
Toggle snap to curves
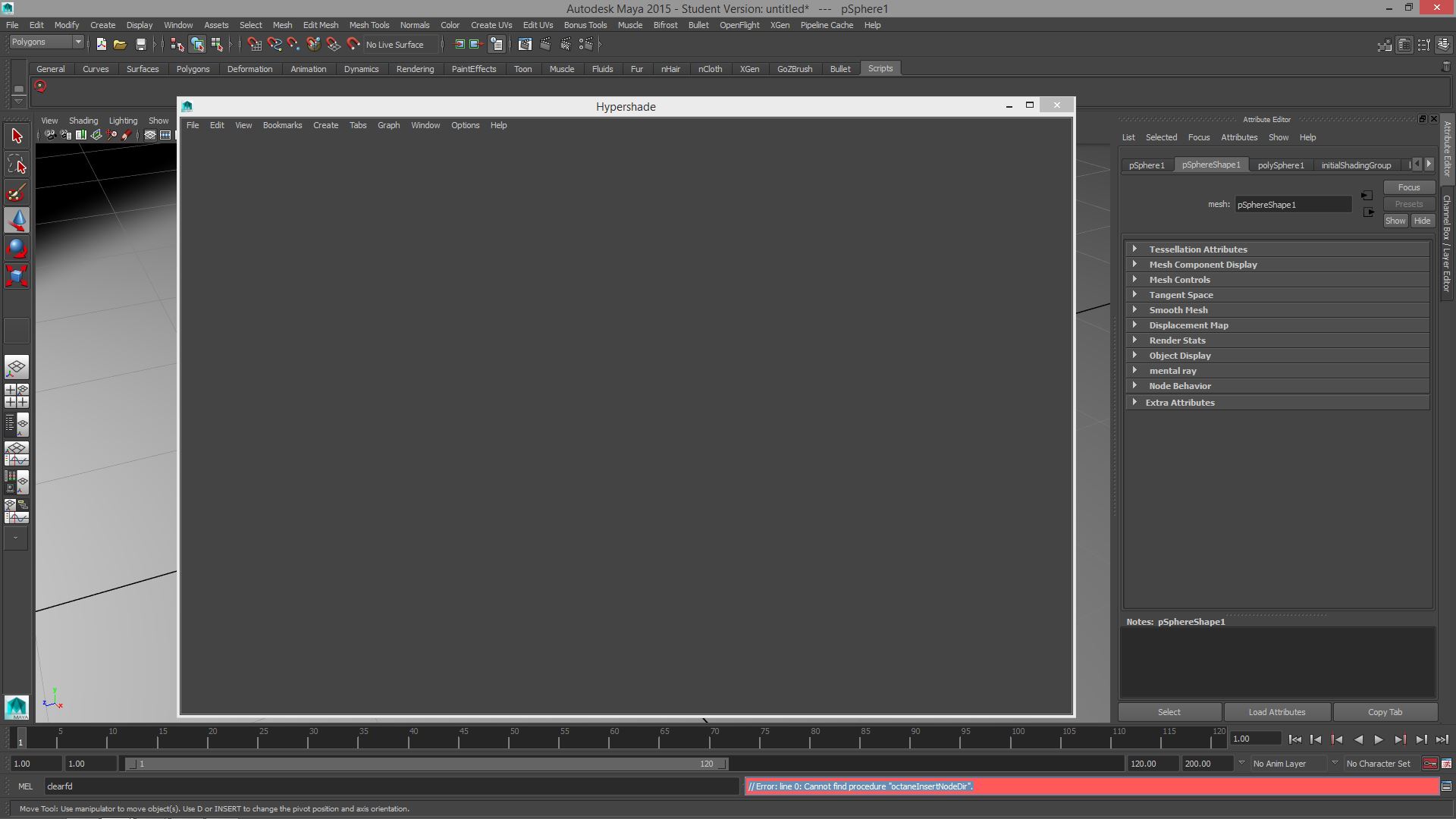(274, 45)
